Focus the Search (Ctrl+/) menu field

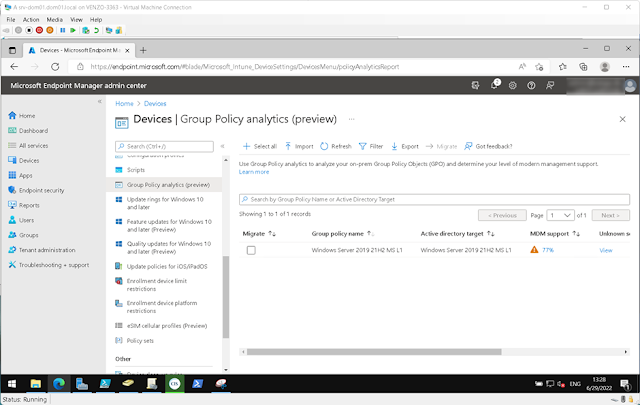164,146
